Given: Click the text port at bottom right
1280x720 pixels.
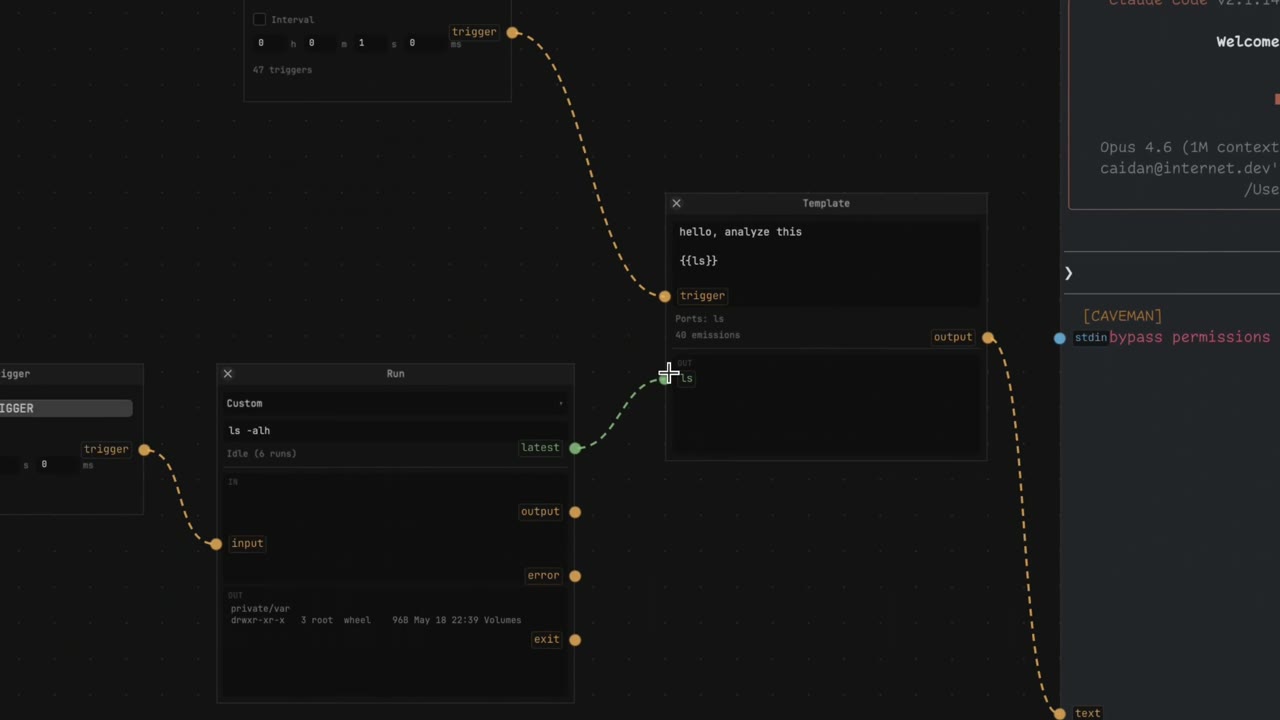Looking at the screenshot, I should [1059, 714].
